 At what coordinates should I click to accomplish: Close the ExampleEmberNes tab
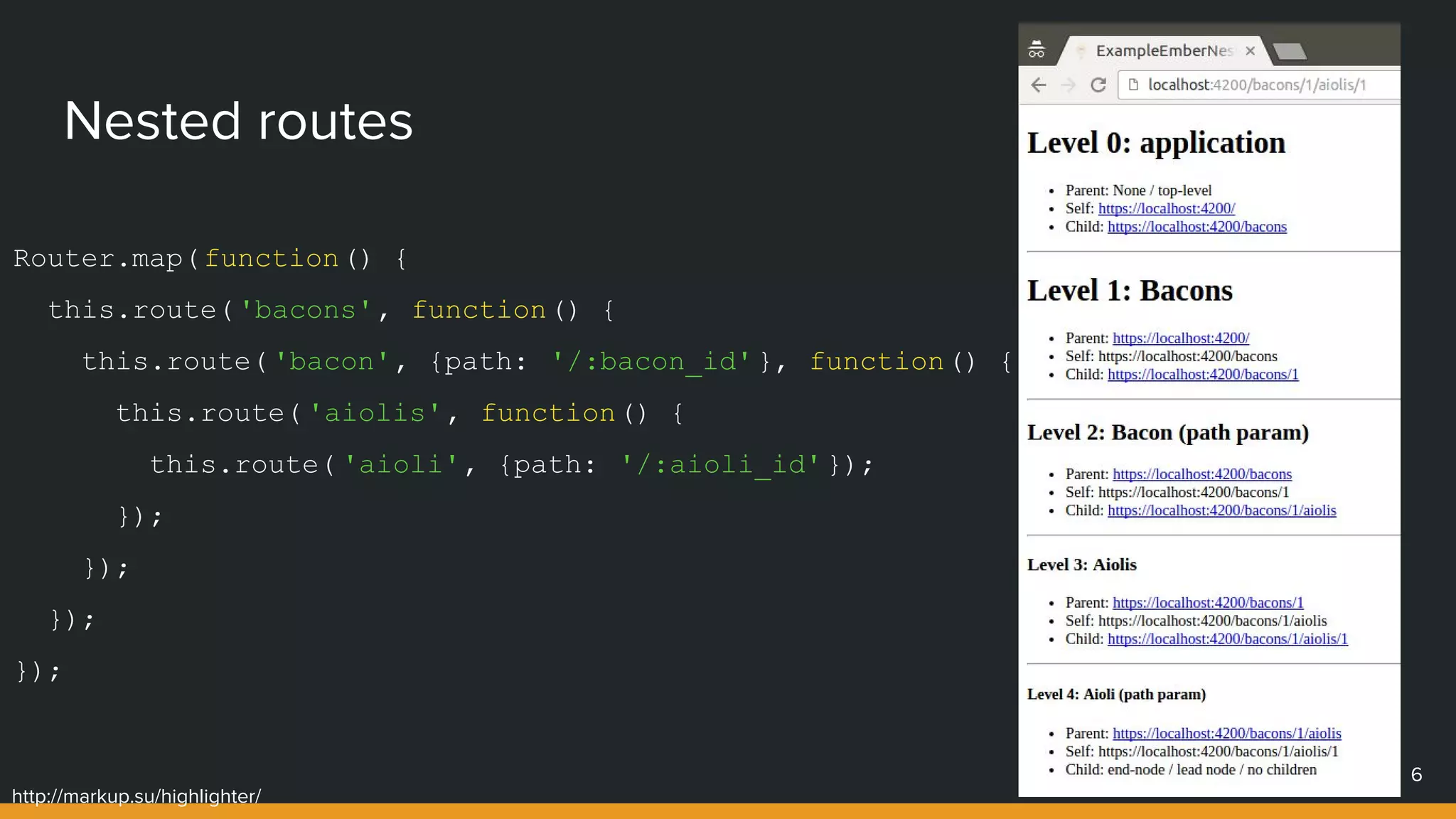[x=1250, y=51]
